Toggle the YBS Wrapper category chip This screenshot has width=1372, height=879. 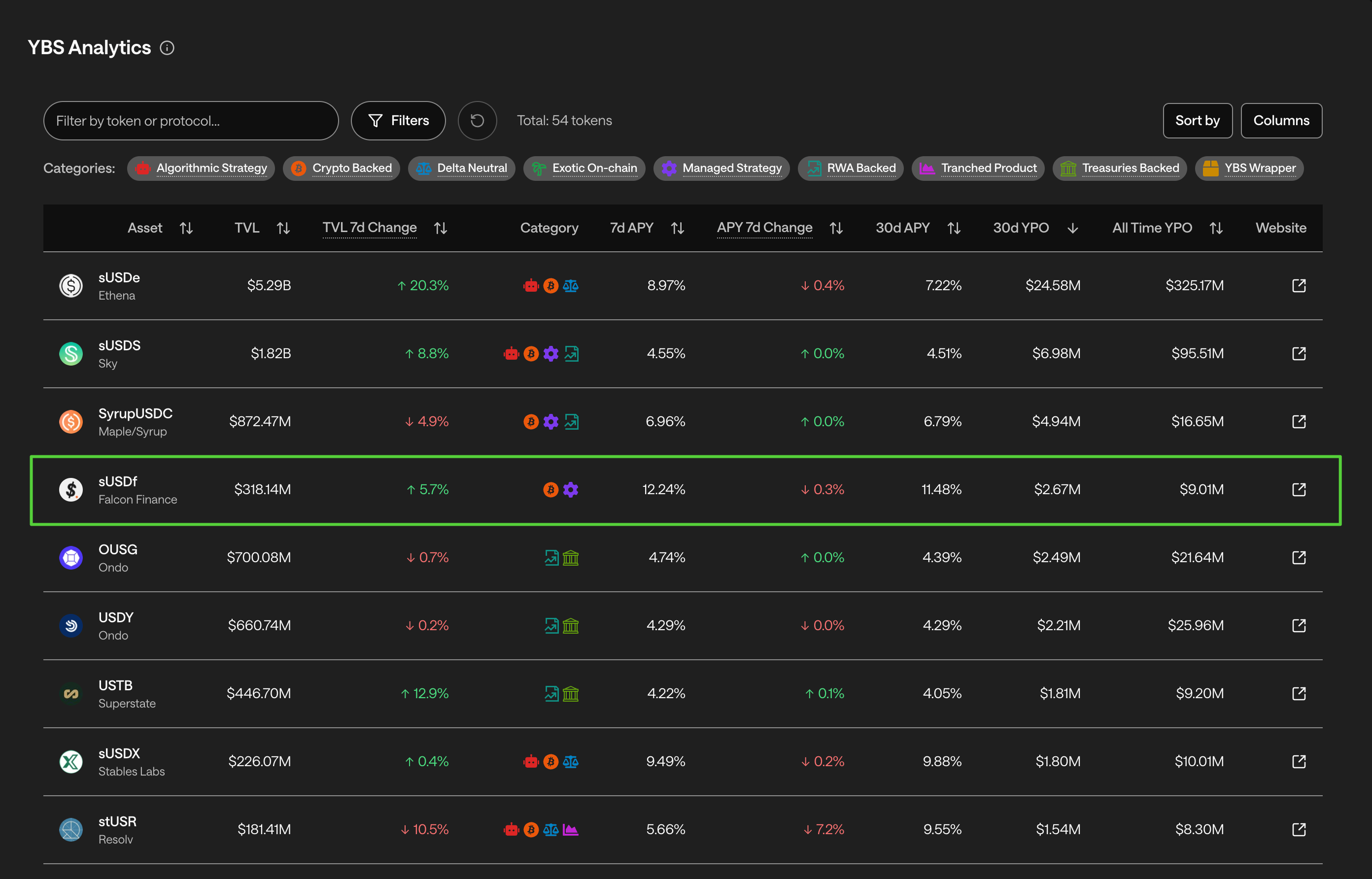click(1249, 168)
